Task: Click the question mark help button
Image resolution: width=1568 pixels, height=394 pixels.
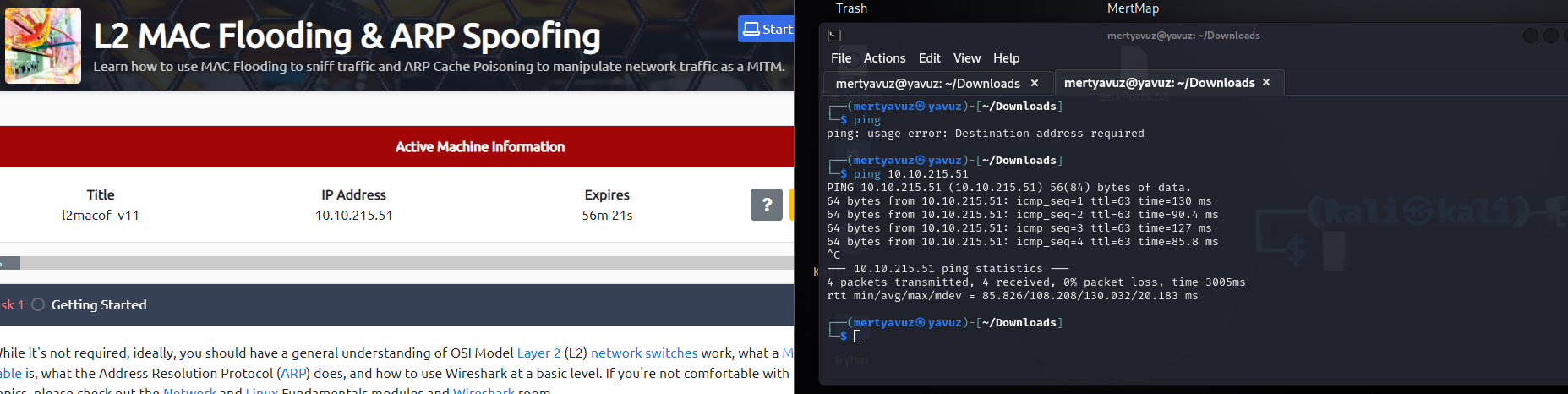Action: pos(767,205)
